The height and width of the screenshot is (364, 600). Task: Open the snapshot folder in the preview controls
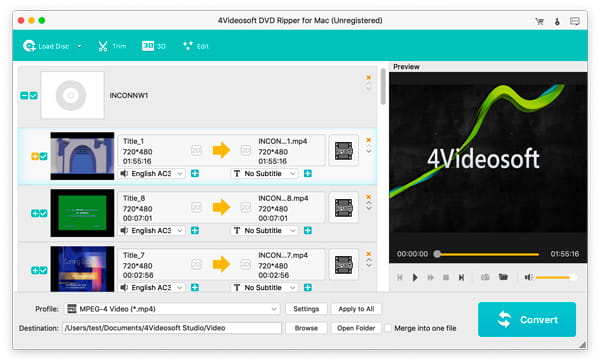pyautogui.click(x=503, y=277)
